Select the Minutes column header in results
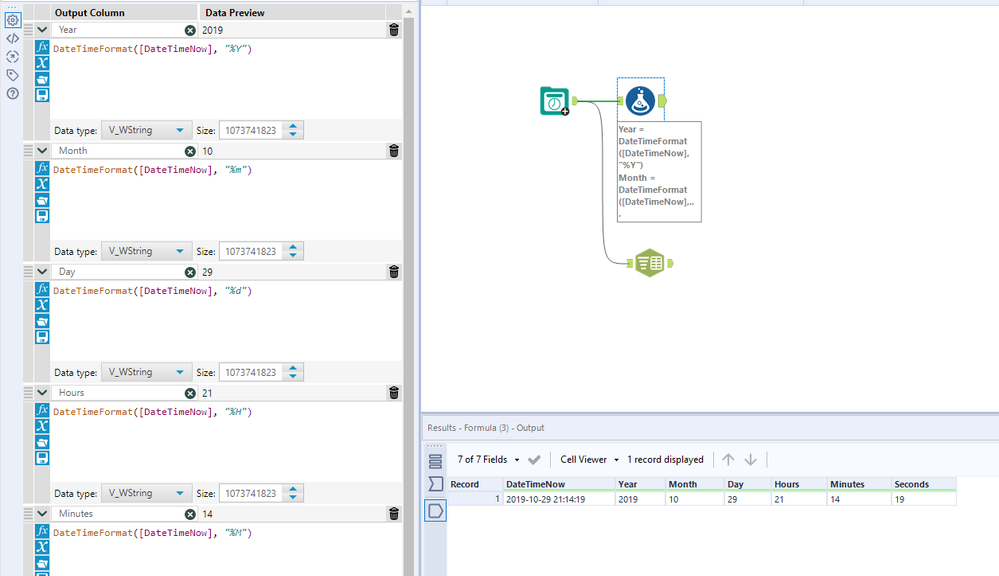 point(858,484)
